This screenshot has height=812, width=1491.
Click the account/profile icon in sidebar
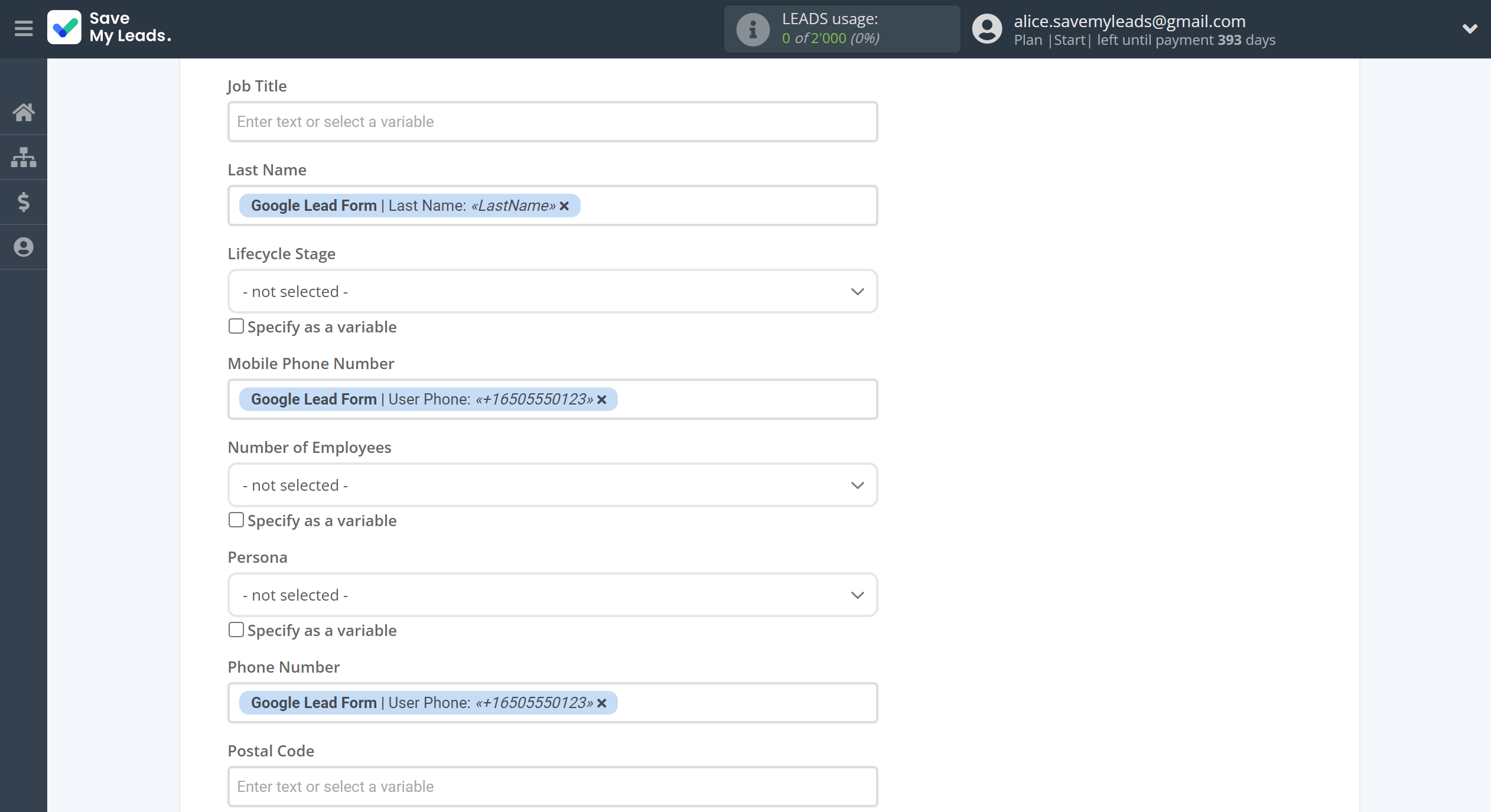pos(24,246)
